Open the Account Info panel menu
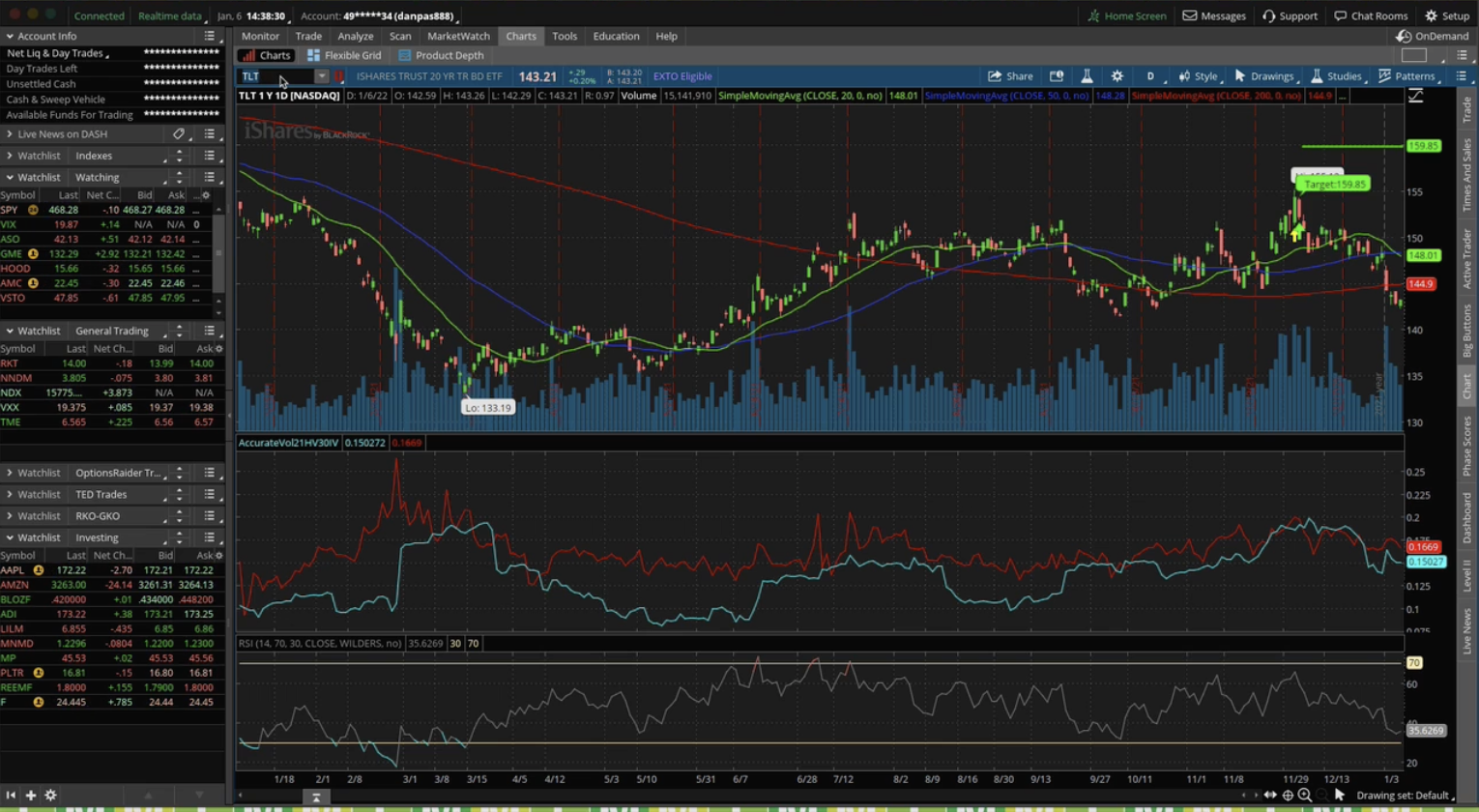Image resolution: width=1479 pixels, height=812 pixels. [x=210, y=36]
